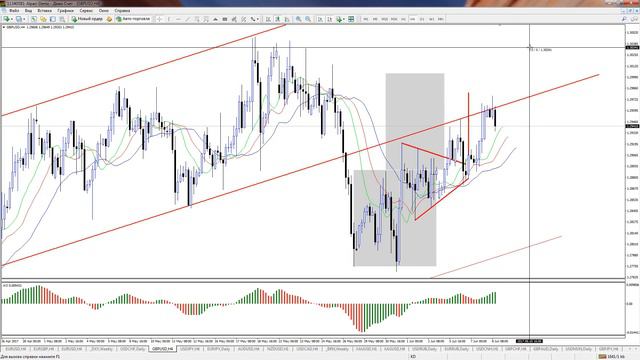
Task: Open the Справка menu
Action: coord(122,11)
